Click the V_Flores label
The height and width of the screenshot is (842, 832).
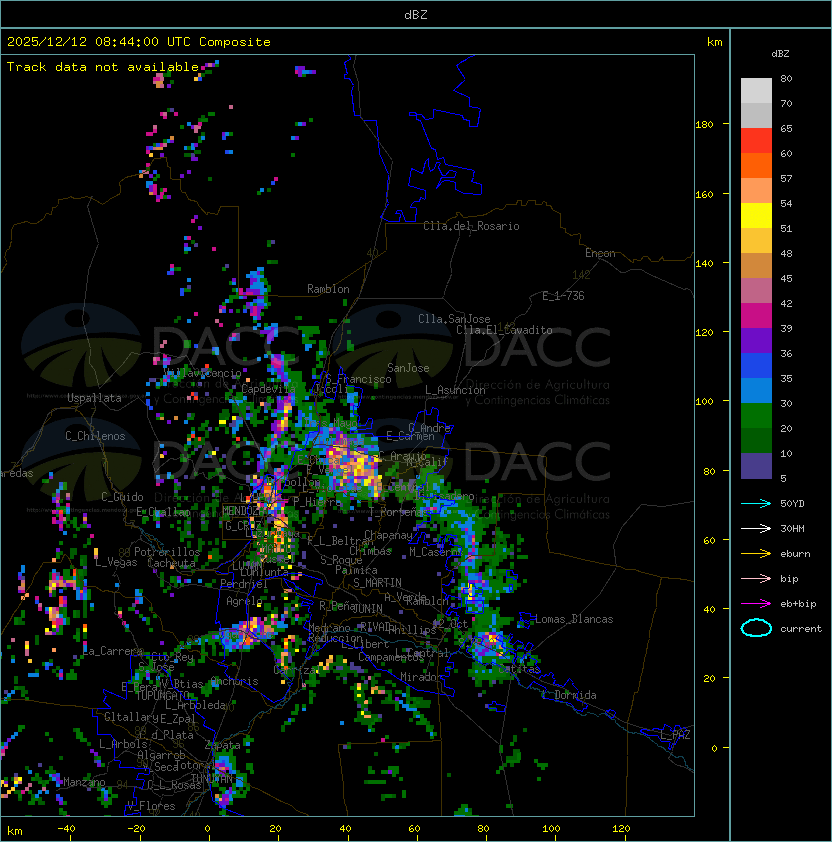click(151, 806)
